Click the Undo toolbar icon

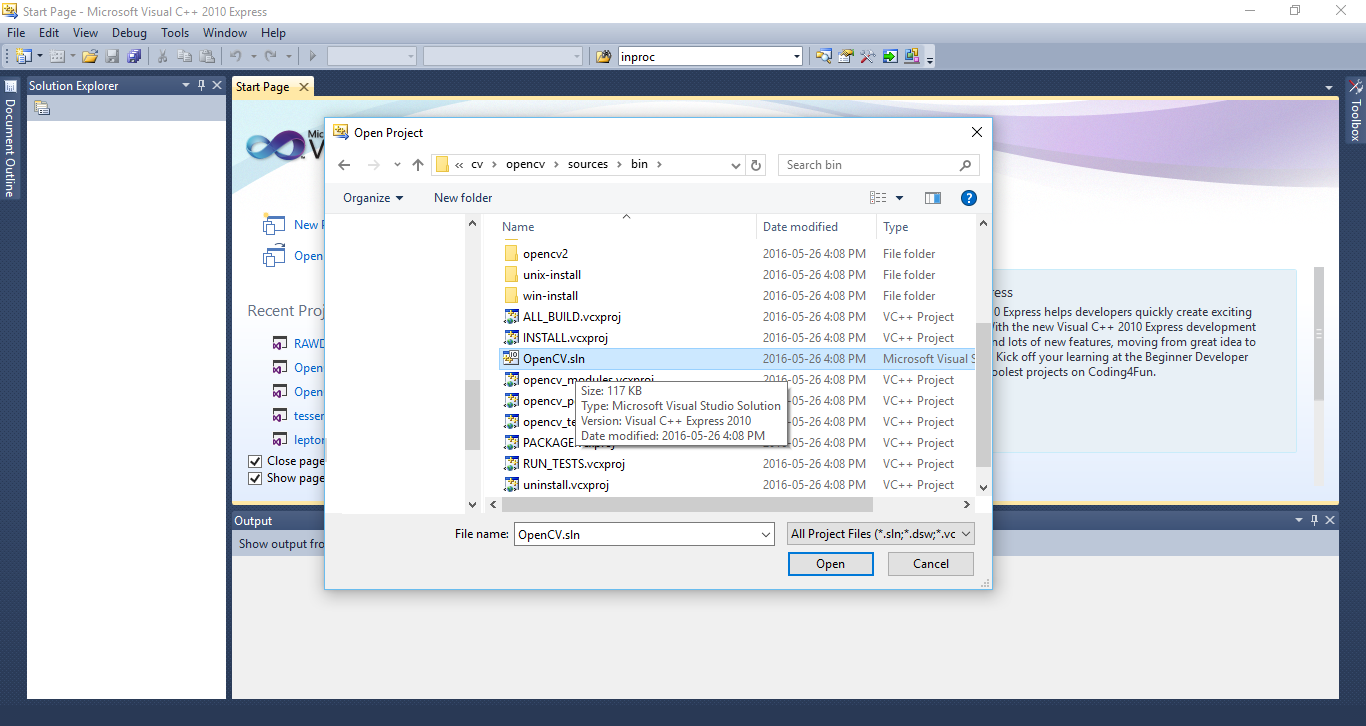[x=236, y=57]
